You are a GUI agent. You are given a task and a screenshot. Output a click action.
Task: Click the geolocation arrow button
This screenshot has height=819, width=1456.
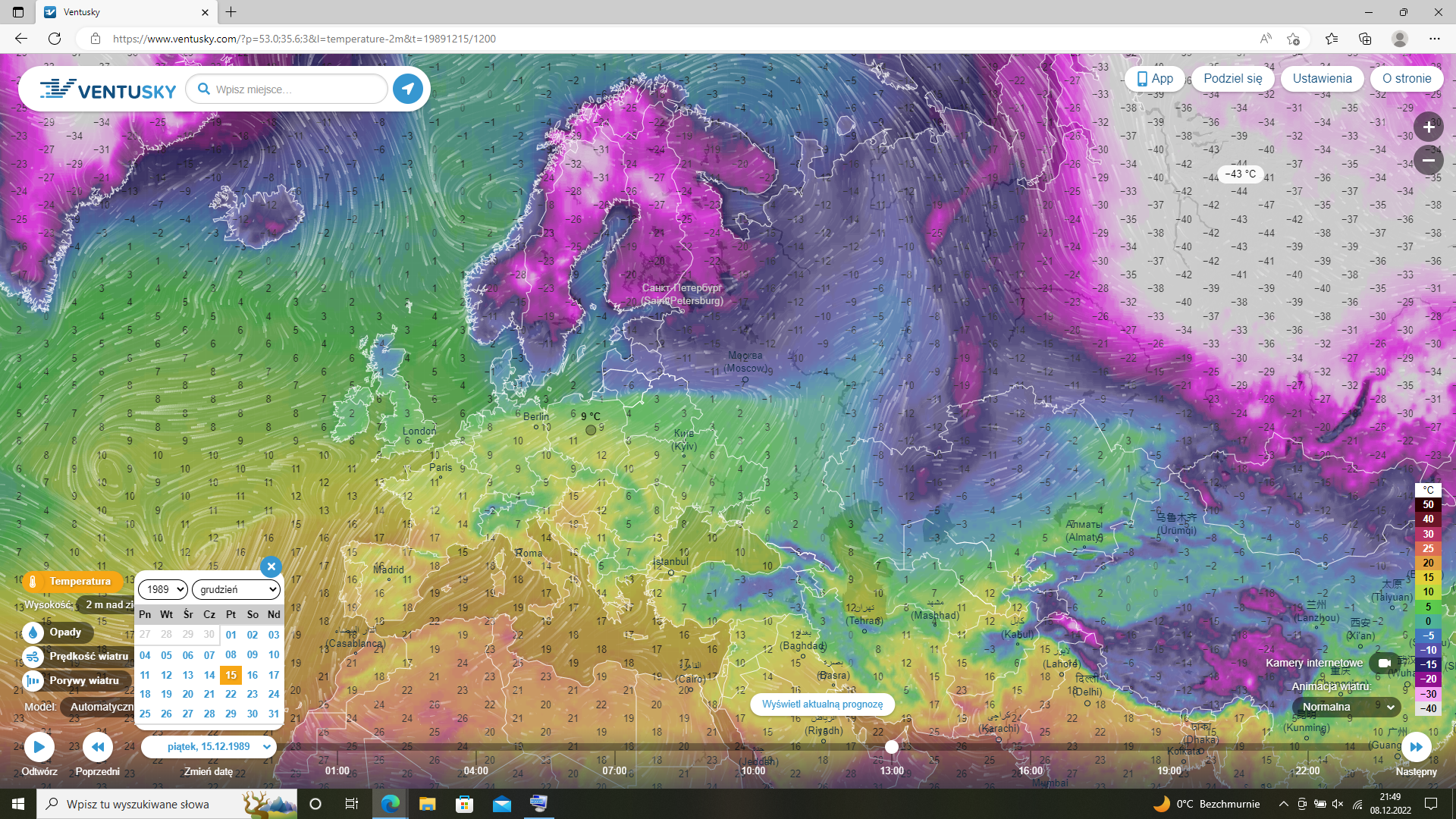point(408,89)
